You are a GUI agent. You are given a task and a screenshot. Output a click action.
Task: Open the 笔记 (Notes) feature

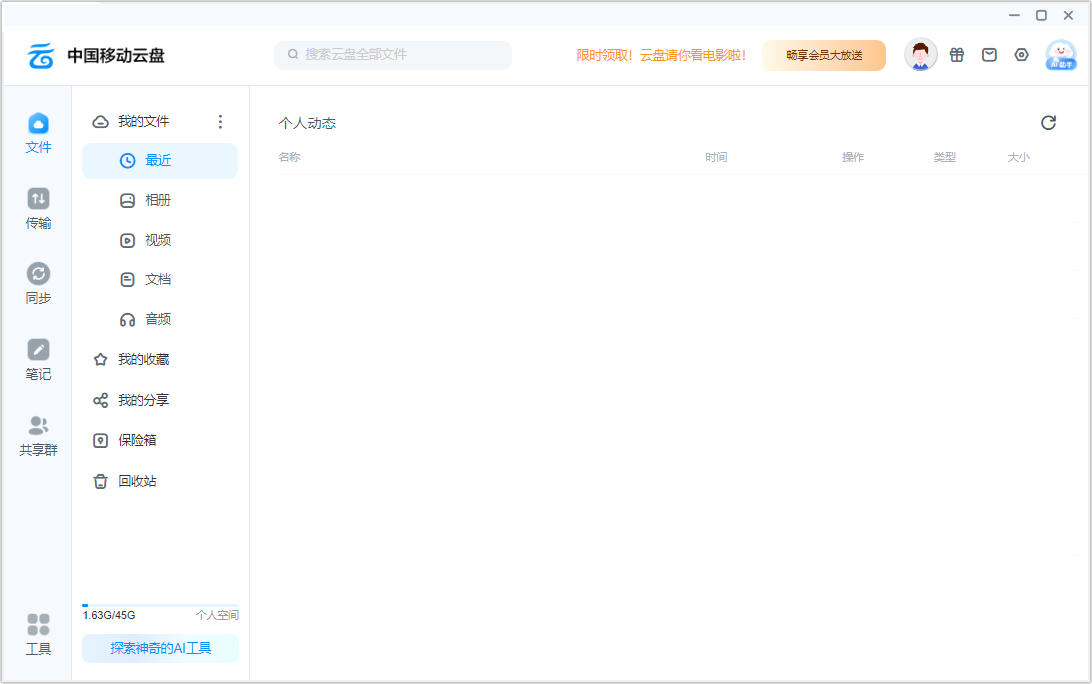click(38, 358)
